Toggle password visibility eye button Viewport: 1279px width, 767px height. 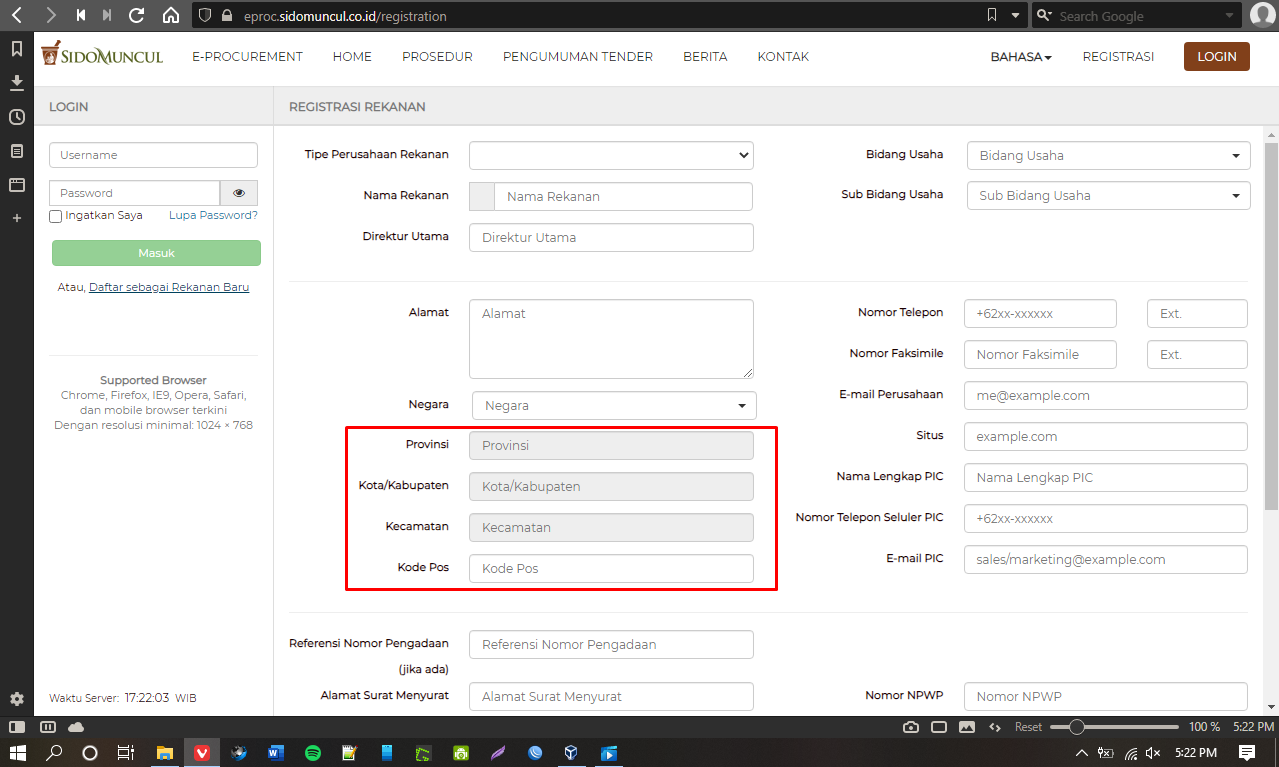click(x=239, y=193)
